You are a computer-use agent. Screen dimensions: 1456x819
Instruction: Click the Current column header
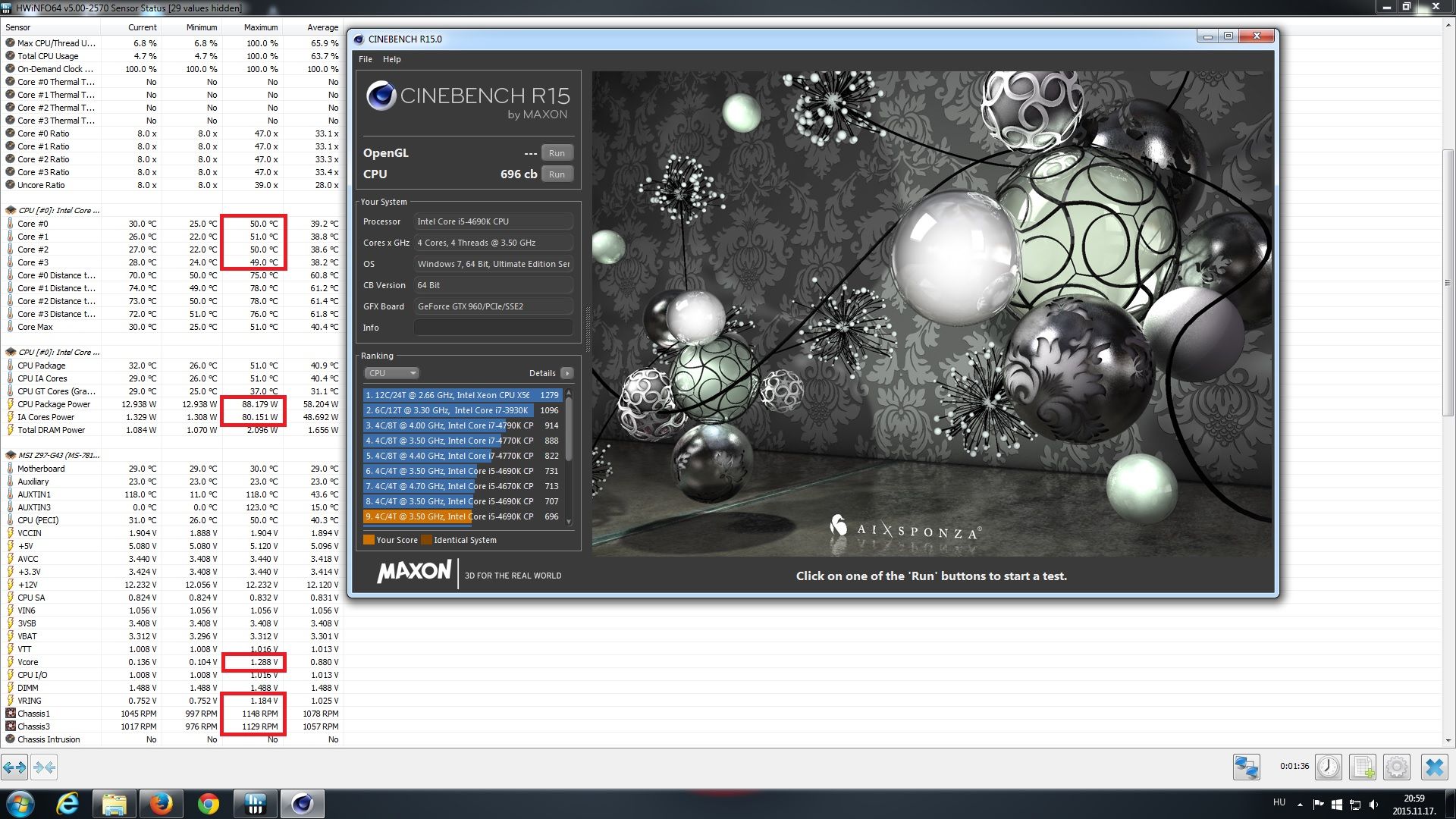click(x=131, y=27)
